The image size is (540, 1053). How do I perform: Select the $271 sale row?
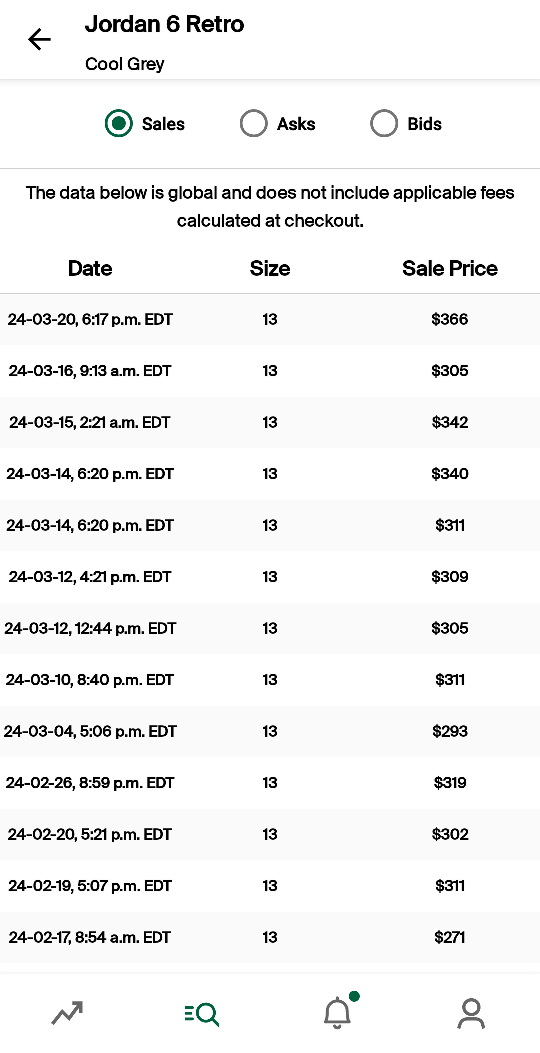point(270,937)
